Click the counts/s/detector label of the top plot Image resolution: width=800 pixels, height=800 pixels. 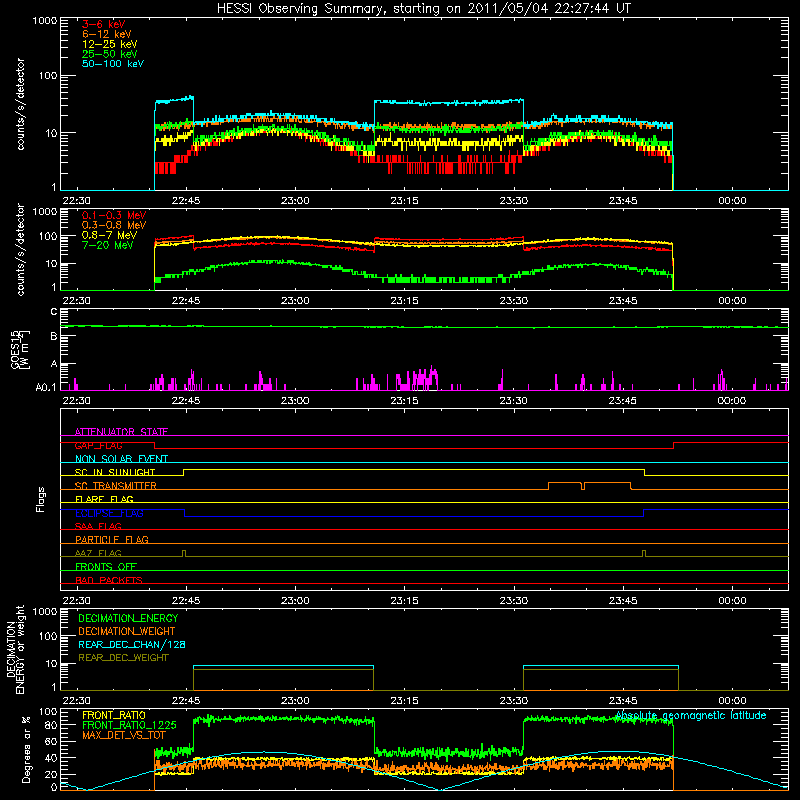tap(20, 104)
